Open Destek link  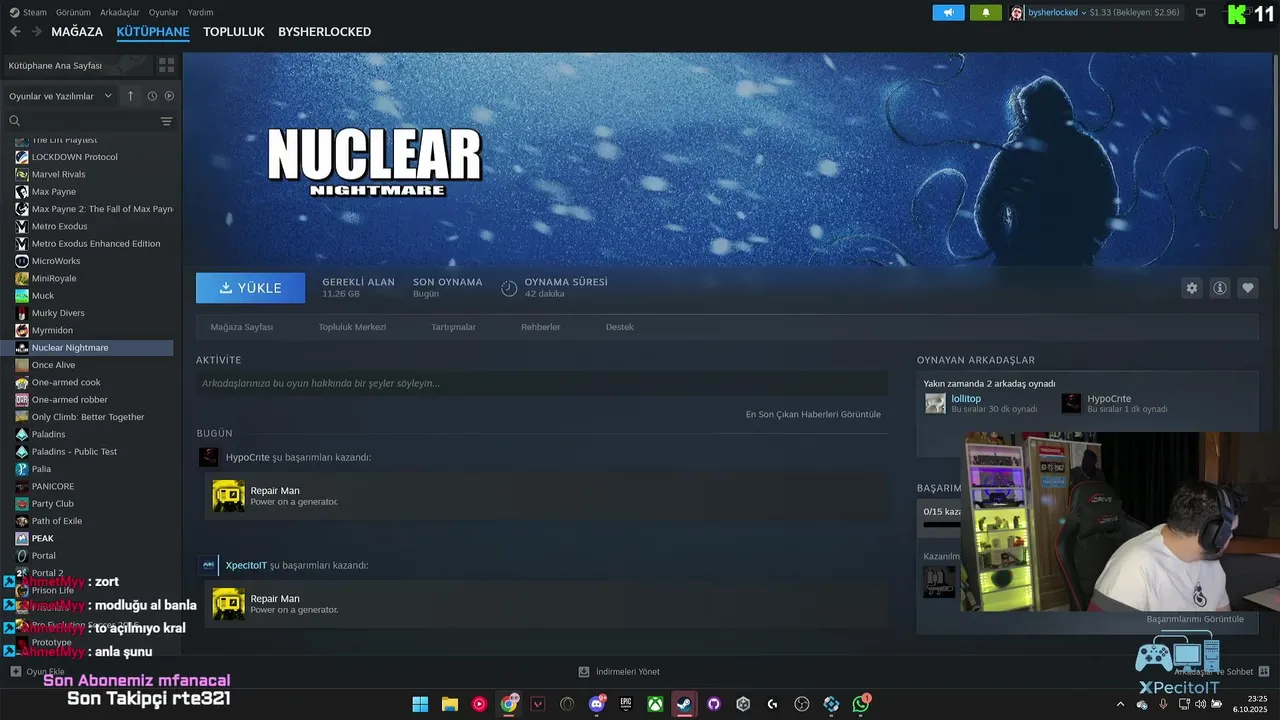620,327
